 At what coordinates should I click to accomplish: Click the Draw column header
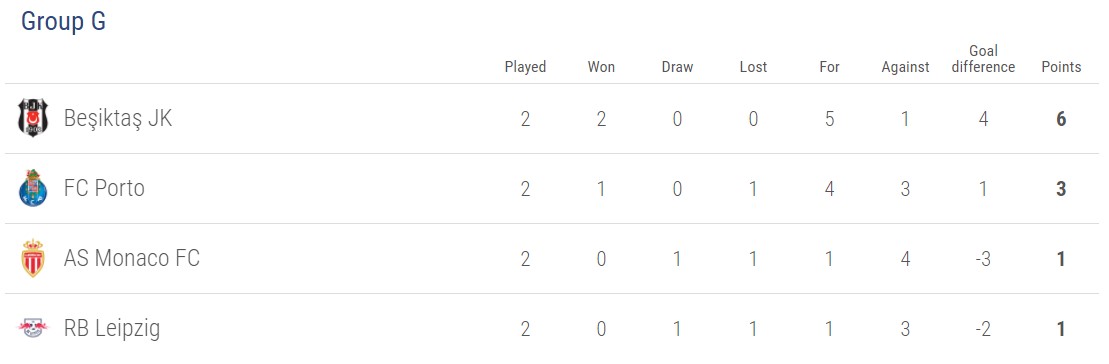pos(678,67)
